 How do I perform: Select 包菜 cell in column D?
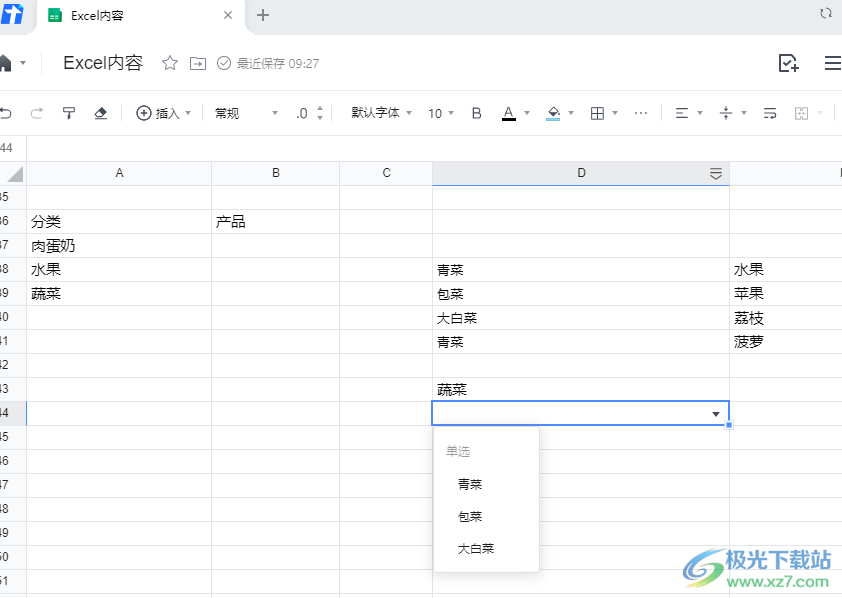(581, 294)
